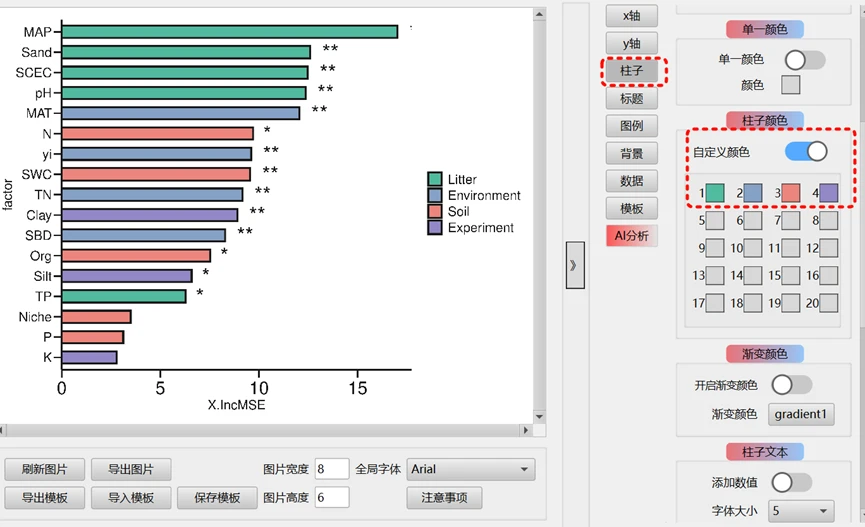This screenshot has width=865, height=527.
Task: Toggle the 单一颜色 switch on
Action: click(805, 60)
